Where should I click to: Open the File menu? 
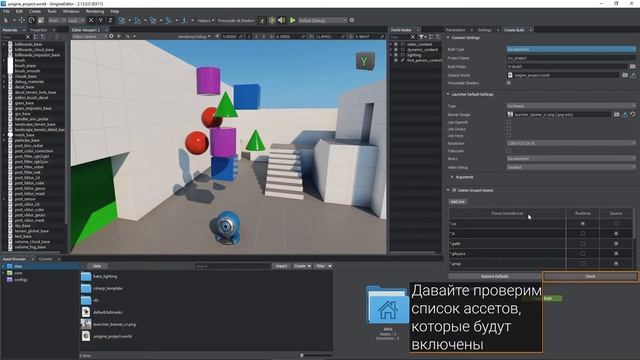[x=6, y=11]
